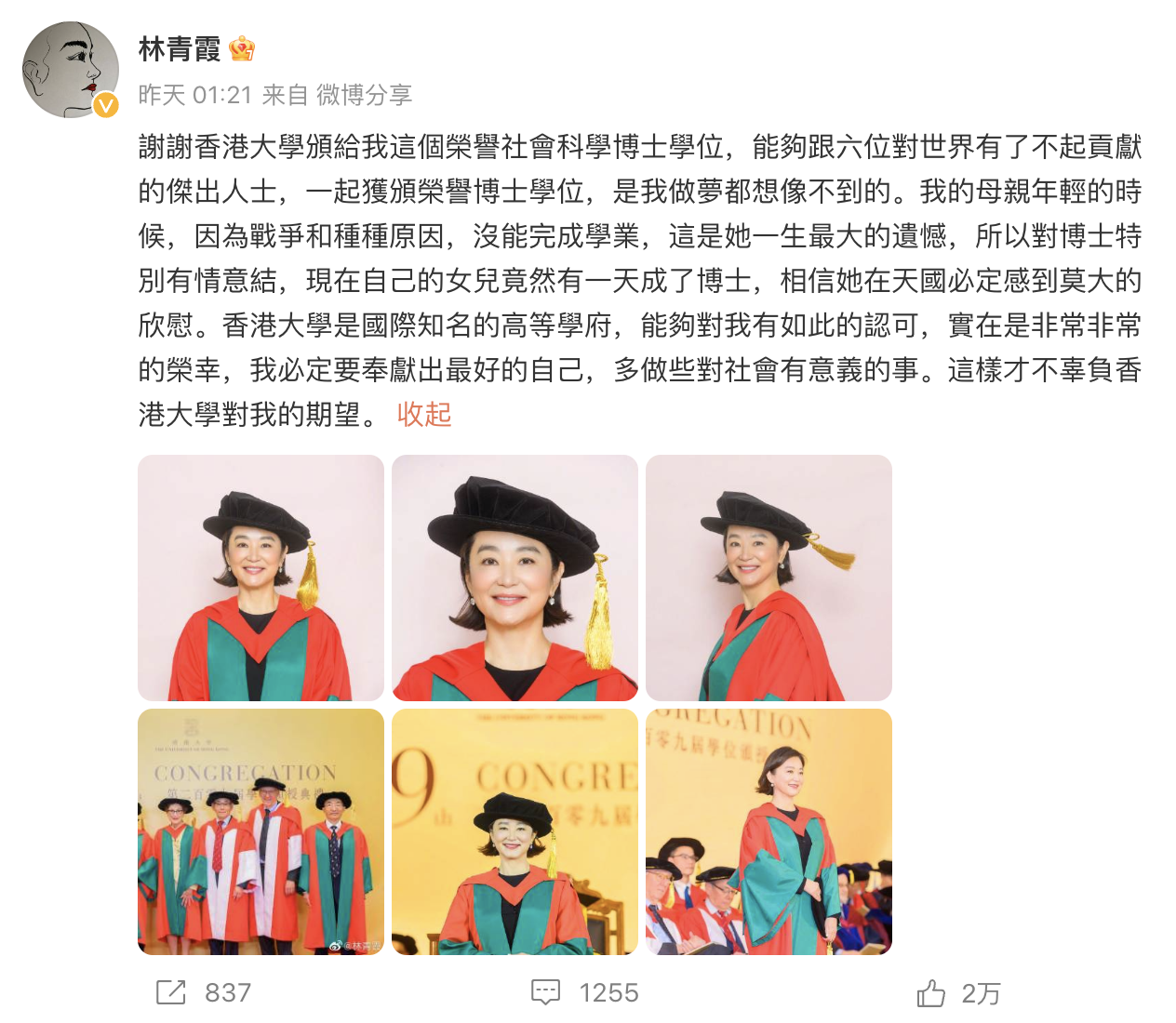Open group photo of four robed graduates
The height and width of the screenshot is (1023, 1176).
tap(261, 831)
